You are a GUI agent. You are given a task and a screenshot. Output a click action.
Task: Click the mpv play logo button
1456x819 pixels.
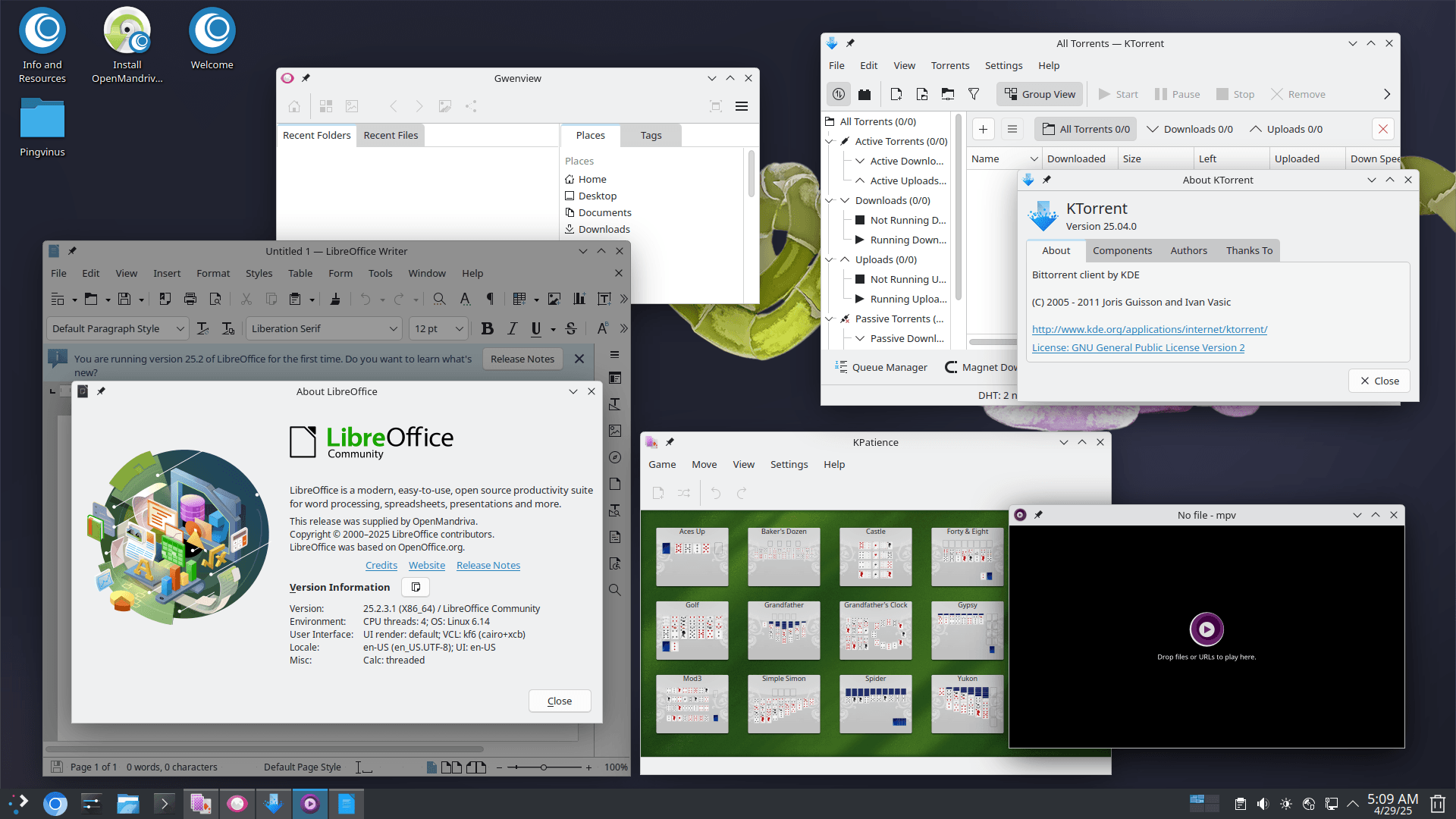pyautogui.click(x=1207, y=629)
